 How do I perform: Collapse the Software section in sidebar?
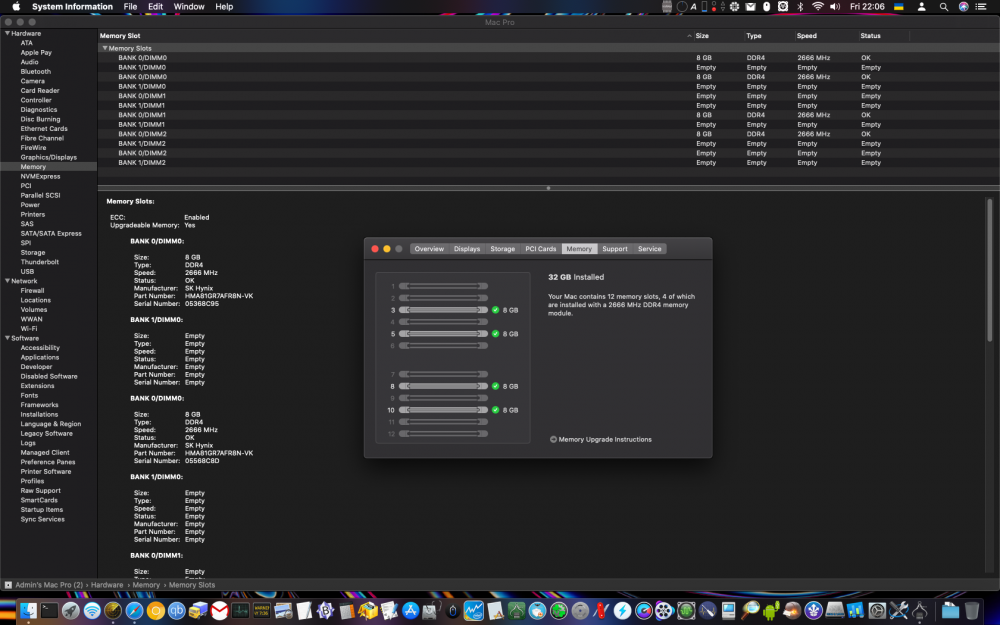tap(8, 338)
